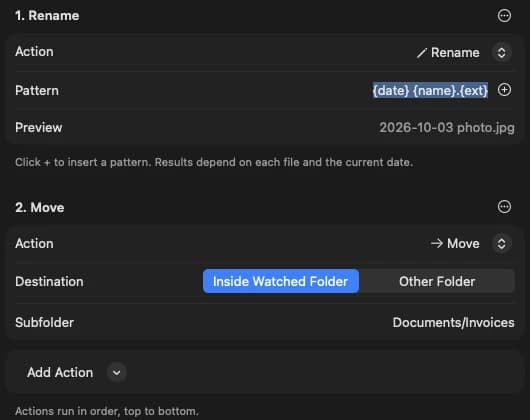Click the Pattern field with {date} {name}.{ext}
This screenshot has height=420, width=530.
pos(430,90)
